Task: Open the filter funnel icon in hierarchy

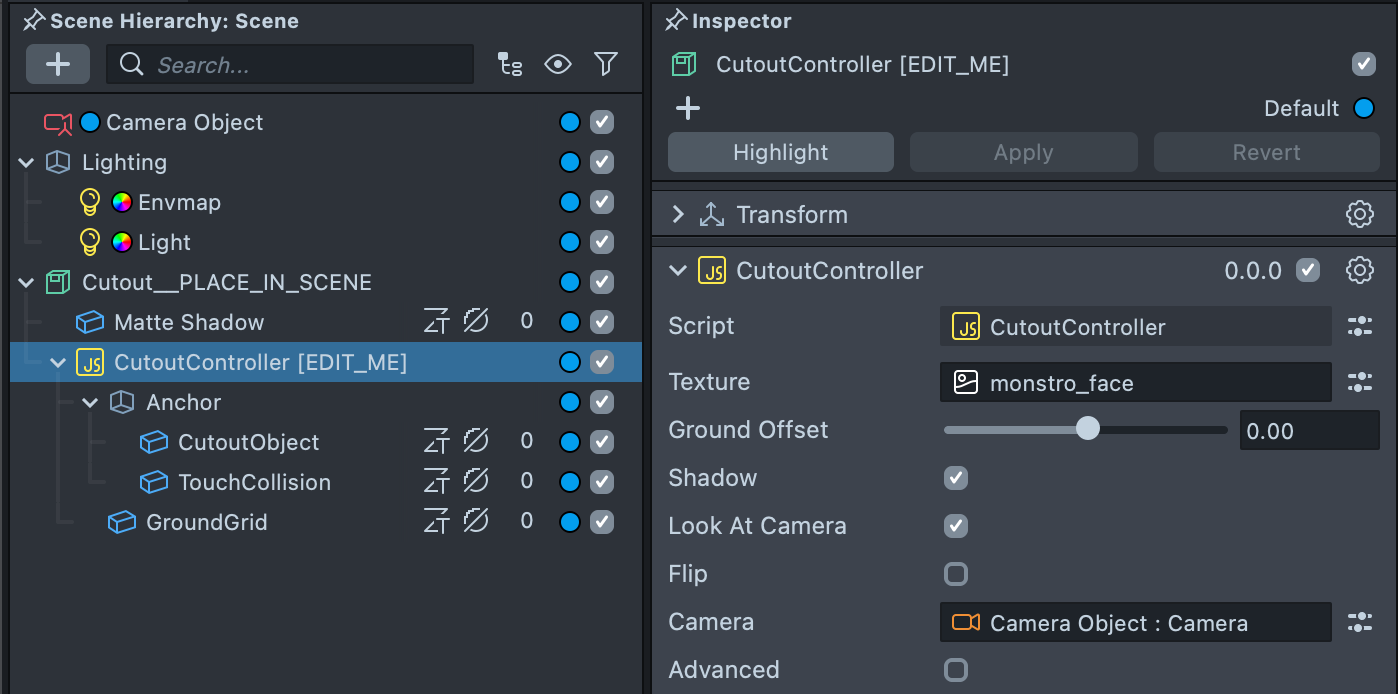Action: (x=605, y=65)
